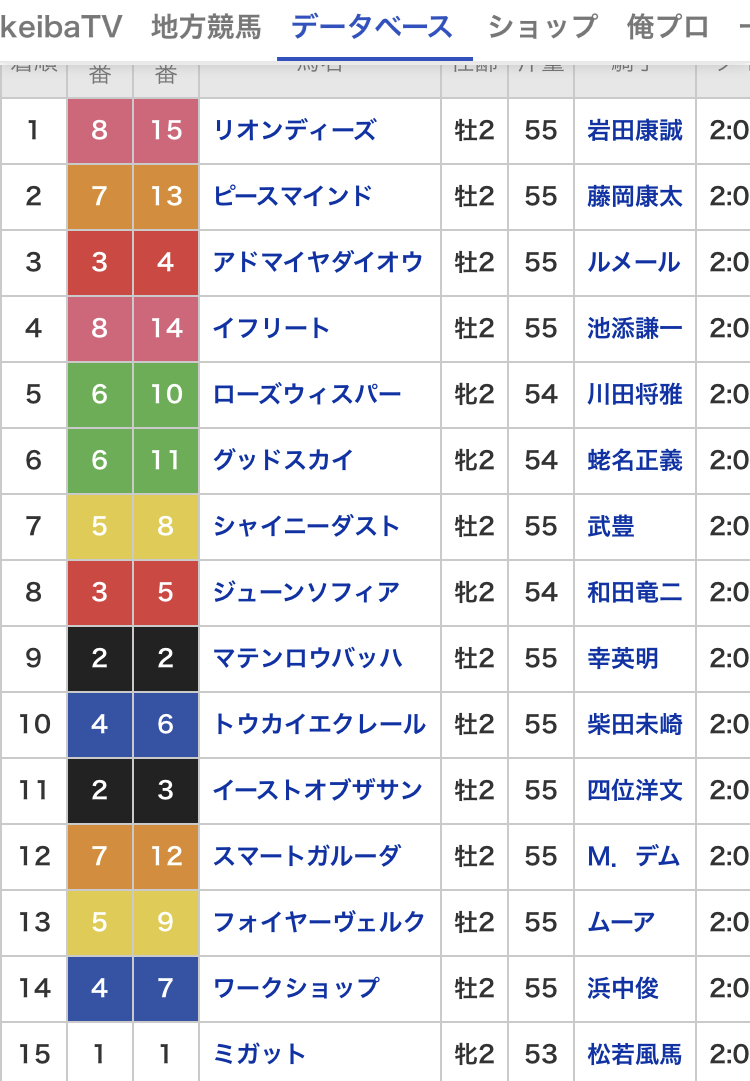Click the pink frame number 15 cell
Screen dimensions: 750x1081
tap(165, 130)
